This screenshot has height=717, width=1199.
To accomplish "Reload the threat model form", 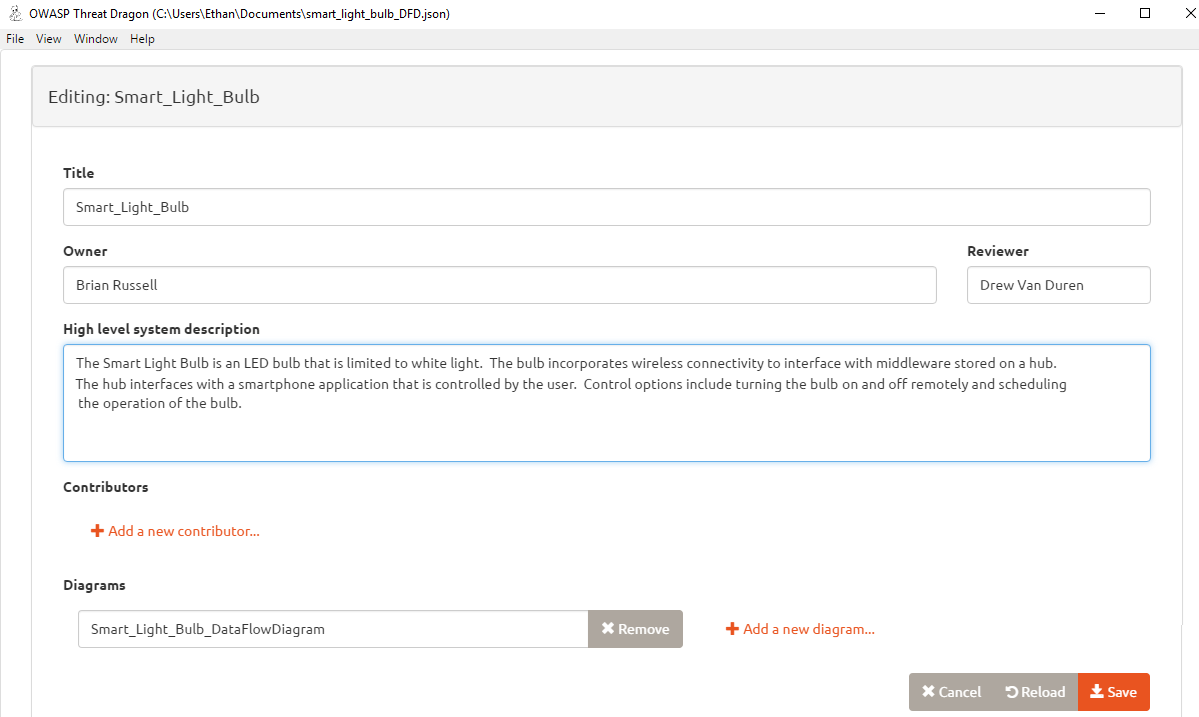I will [1035, 692].
